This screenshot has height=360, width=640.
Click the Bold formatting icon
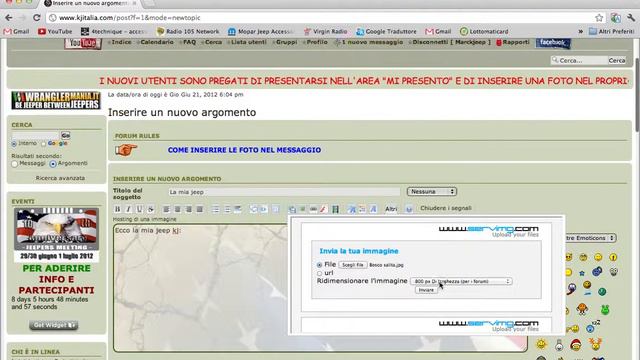click(118, 209)
